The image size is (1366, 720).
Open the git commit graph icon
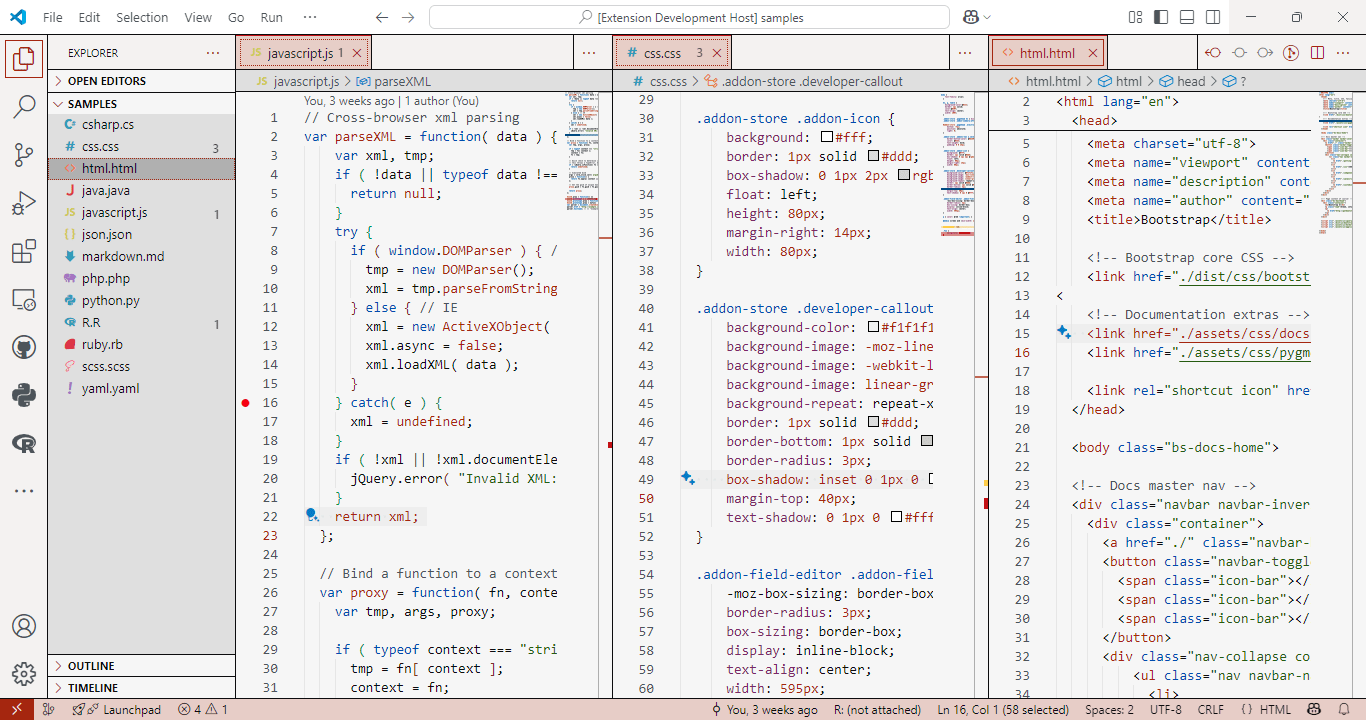[x=1291, y=53]
